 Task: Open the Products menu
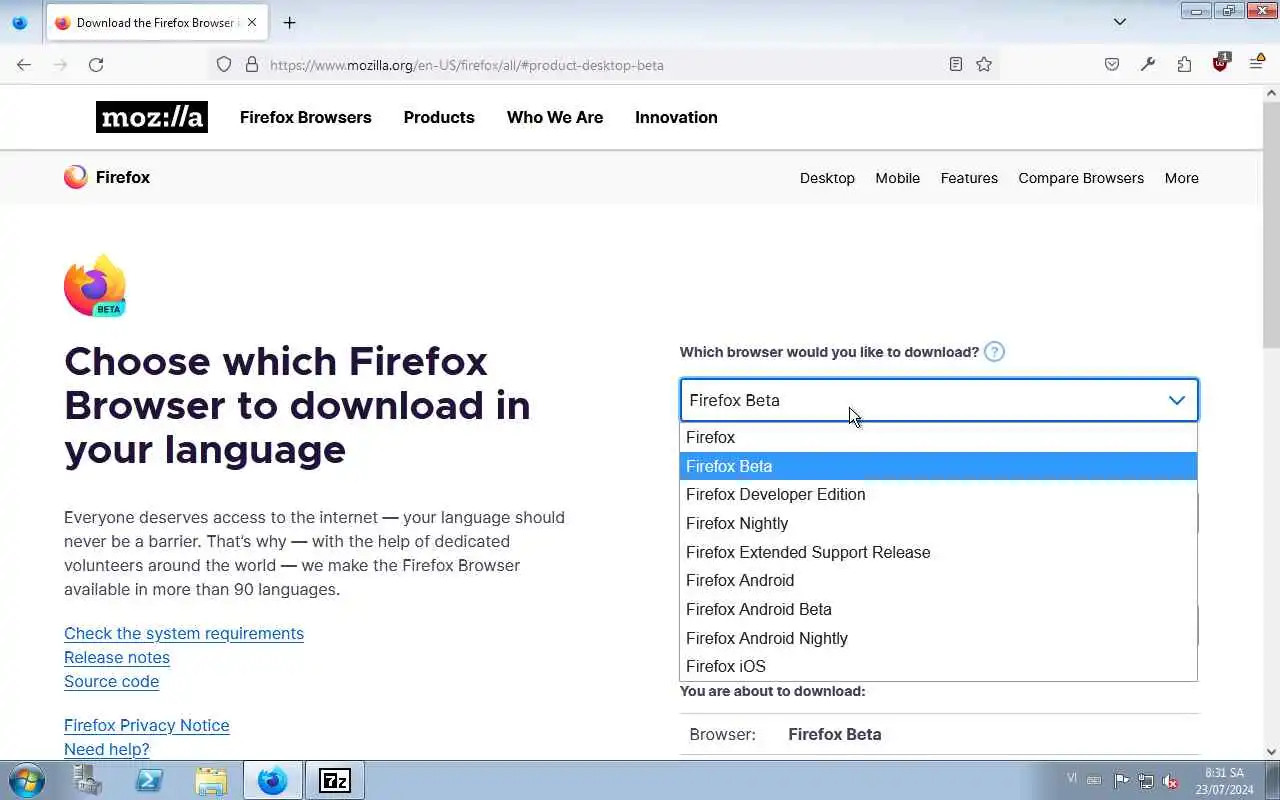pyautogui.click(x=439, y=117)
